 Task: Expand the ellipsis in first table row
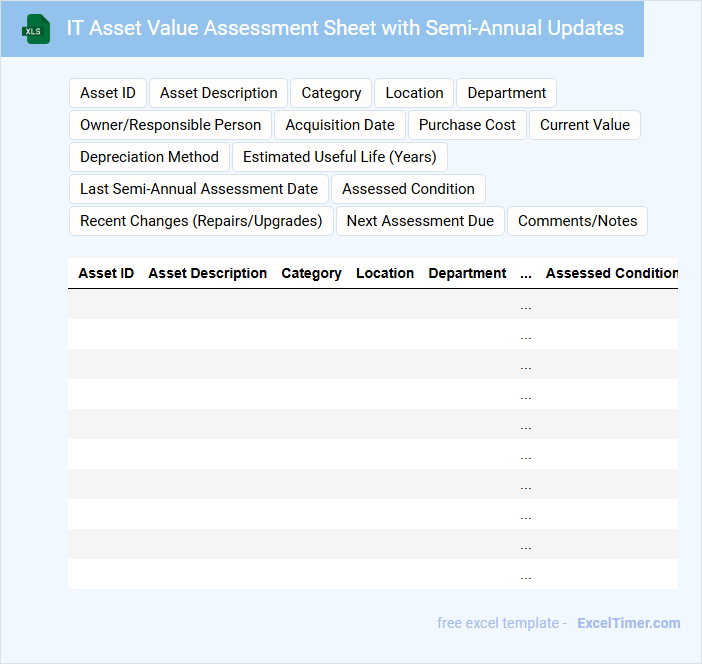tap(526, 305)
